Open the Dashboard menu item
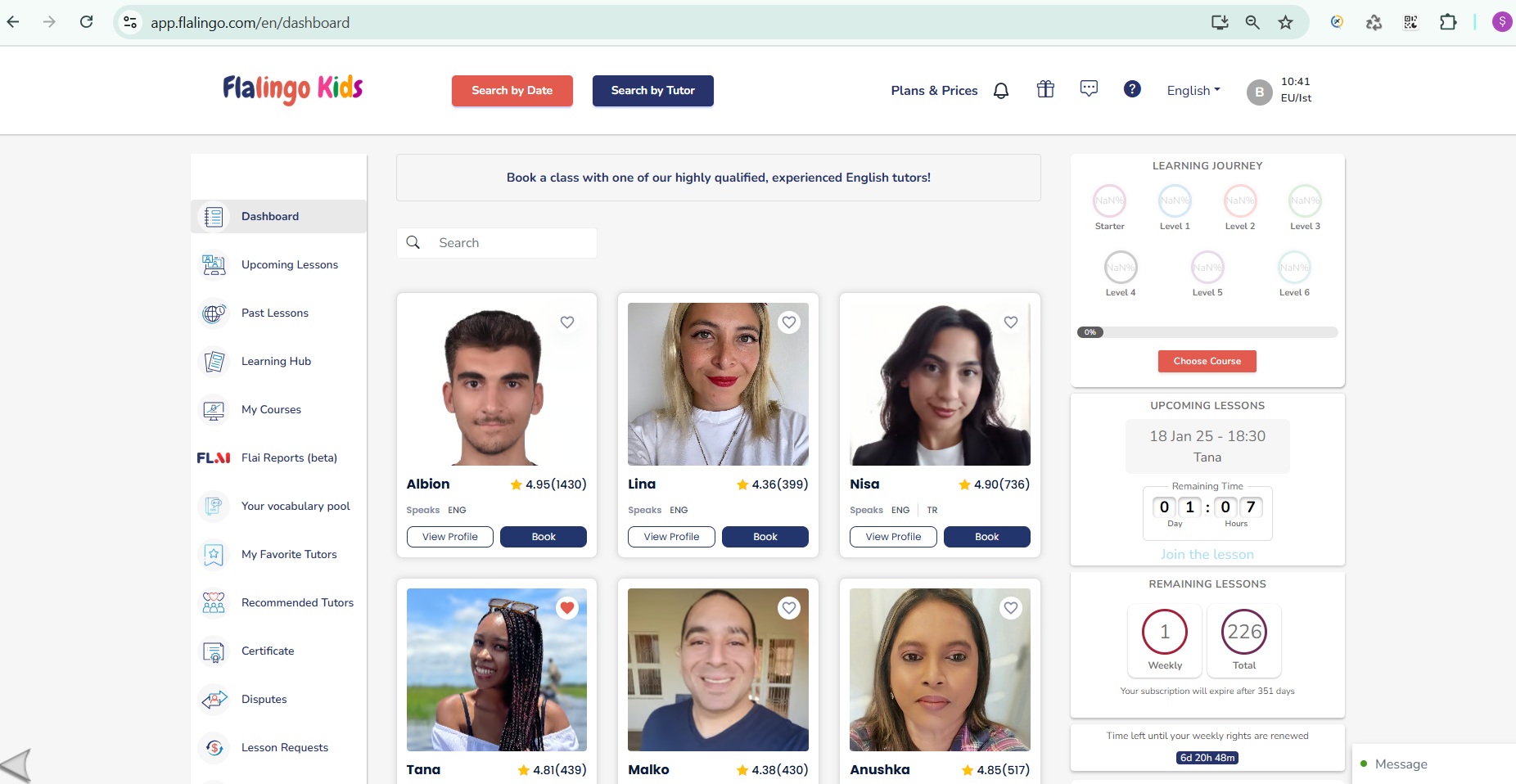 (x=278, y=217)
